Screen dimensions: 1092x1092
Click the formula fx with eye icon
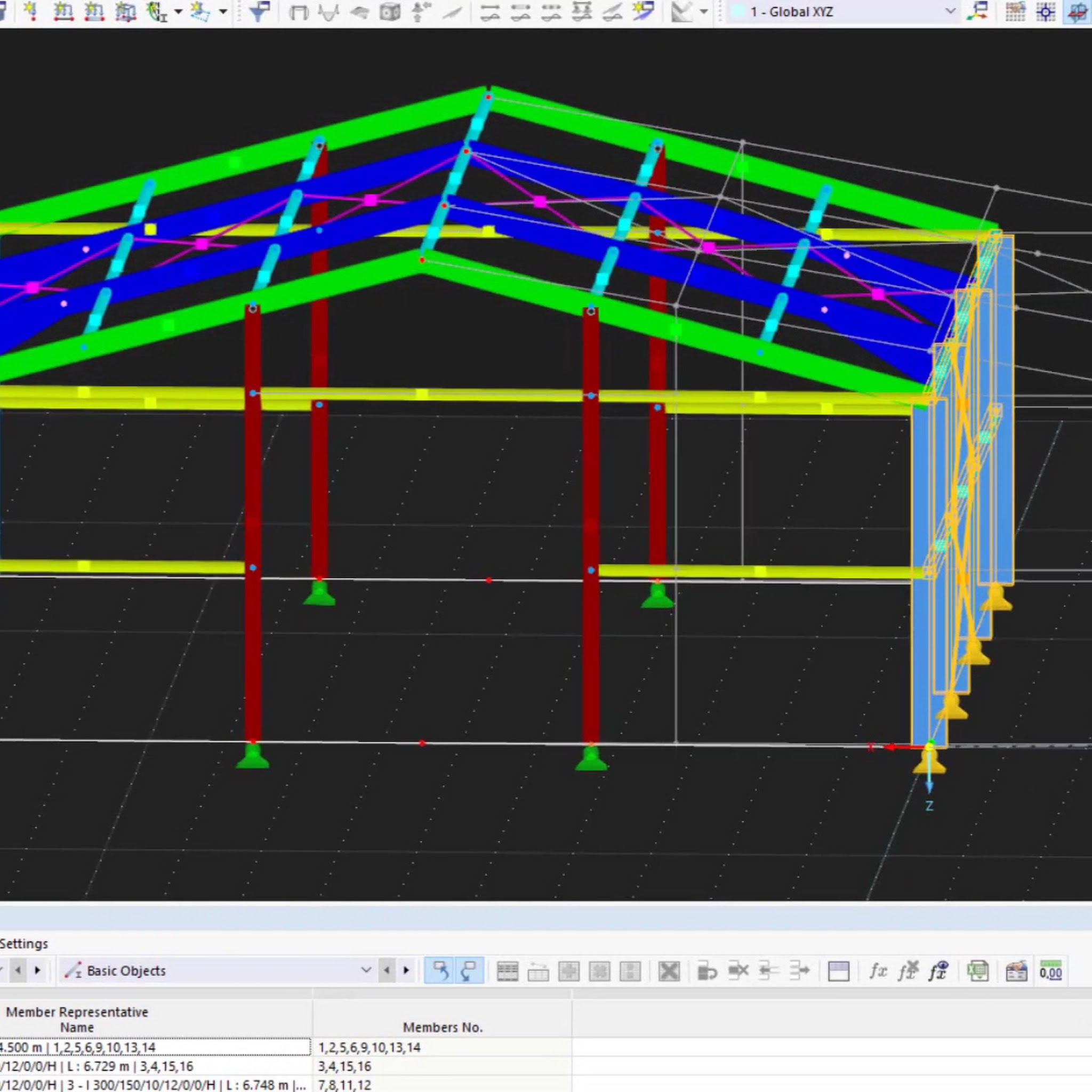pyautogui.click(x=938, y=971)
